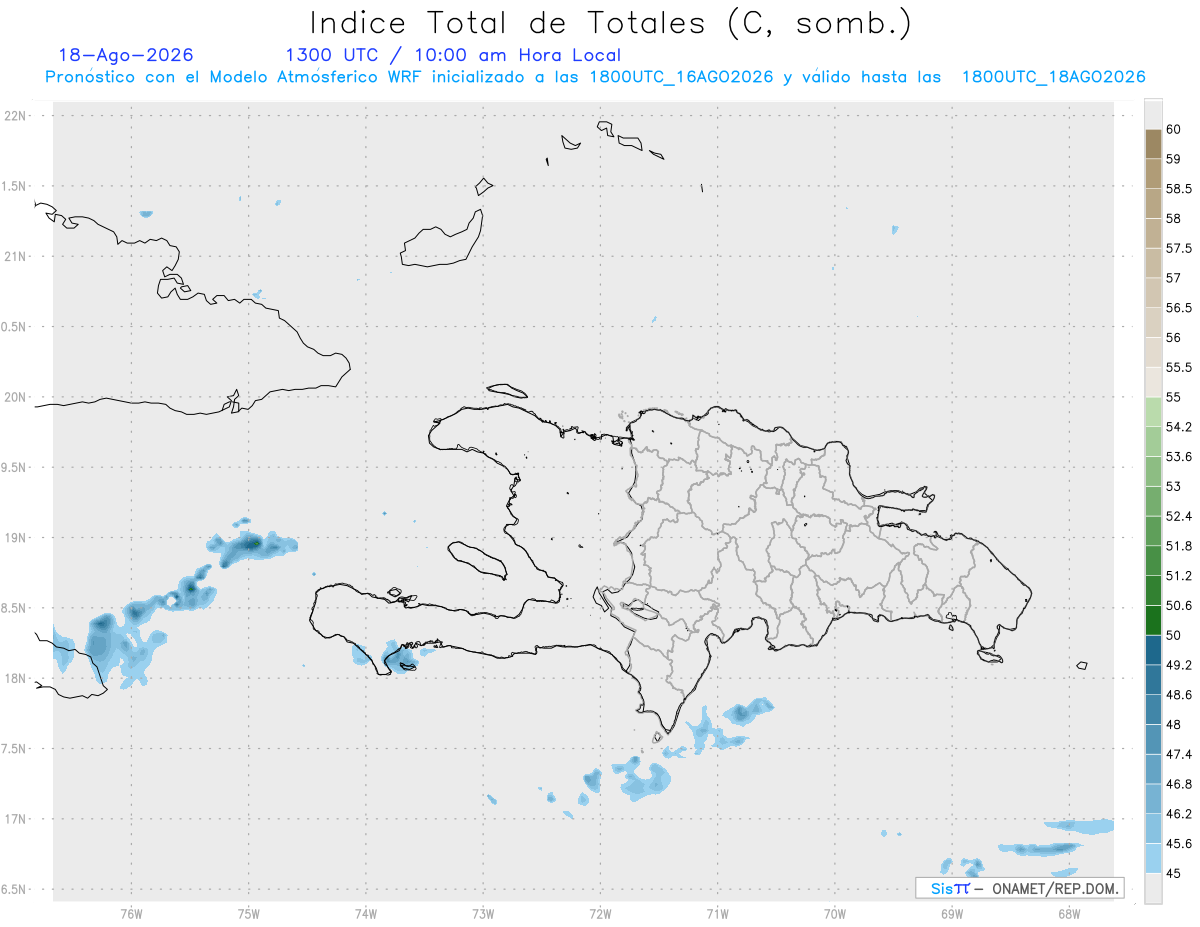Click the 22N latitude label
This screenshot has height=927, width=1200.
pyautogui.click(x=17, y=116)
